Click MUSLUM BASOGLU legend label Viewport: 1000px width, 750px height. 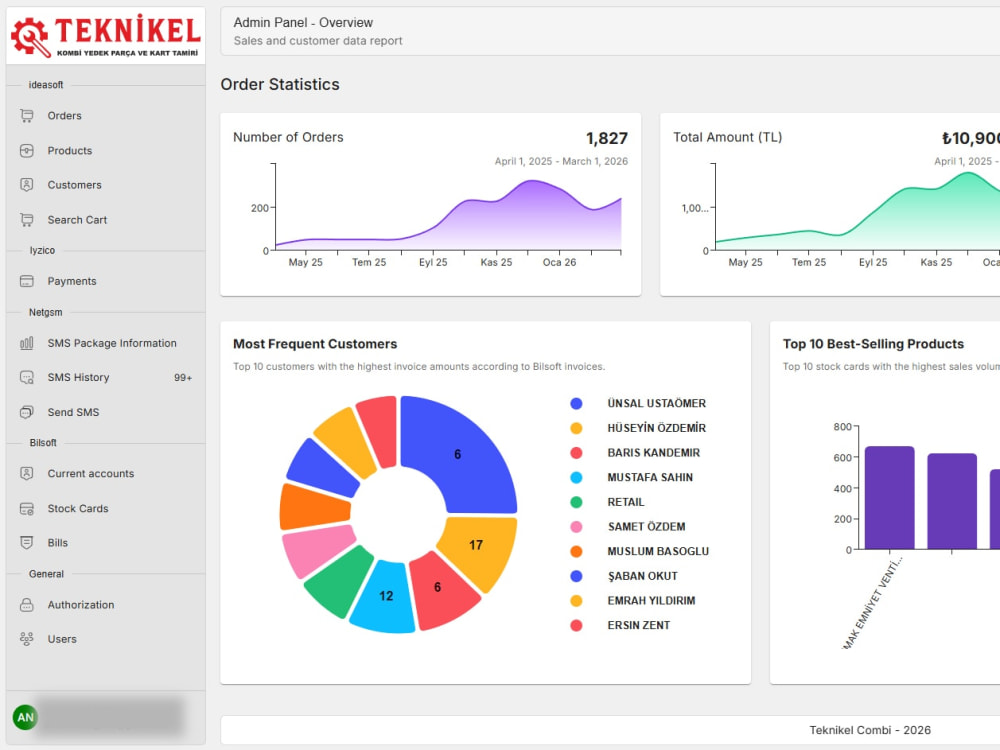[658, 551]
